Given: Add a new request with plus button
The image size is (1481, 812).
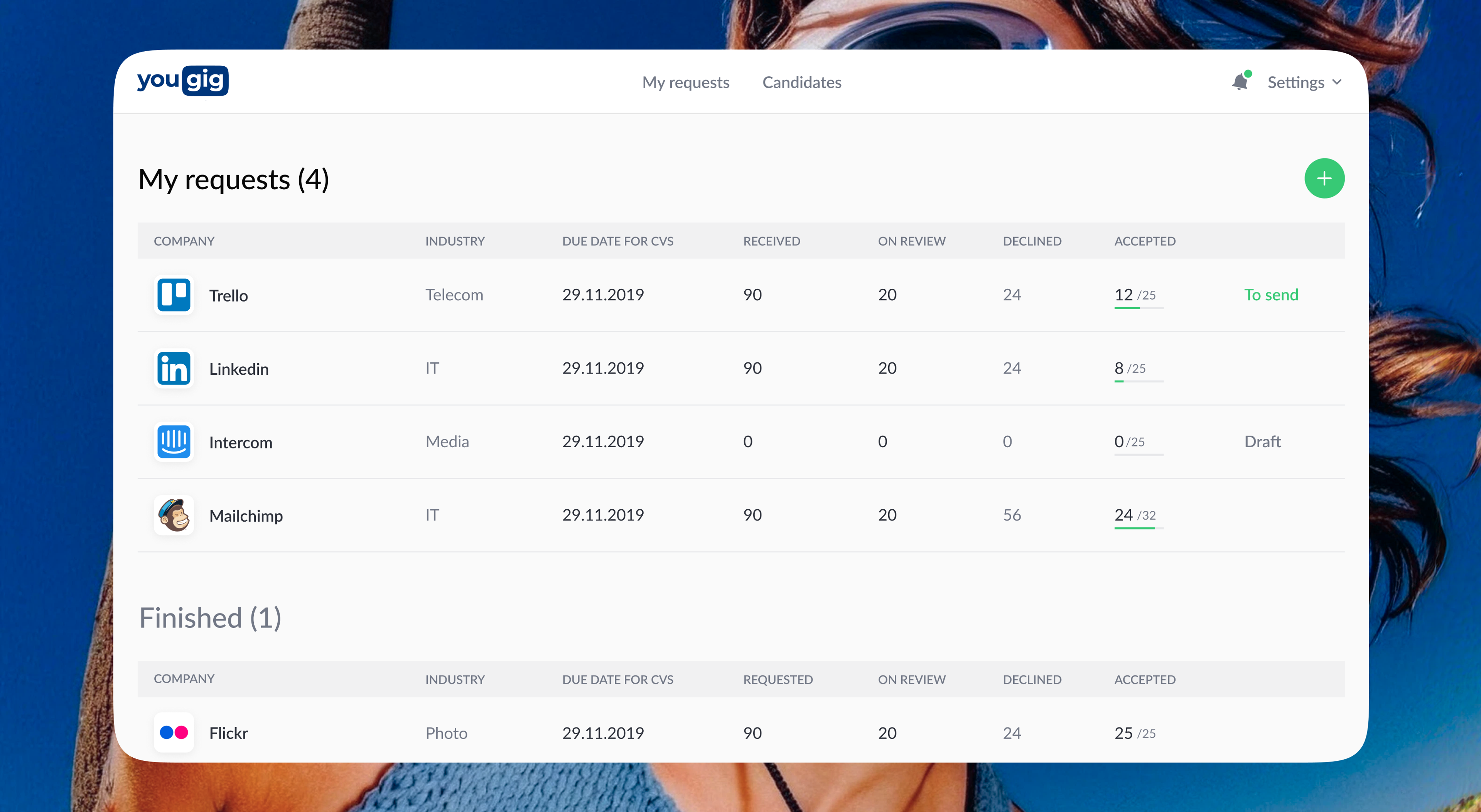Looking at the screenshot, I should pos(1324,178).
